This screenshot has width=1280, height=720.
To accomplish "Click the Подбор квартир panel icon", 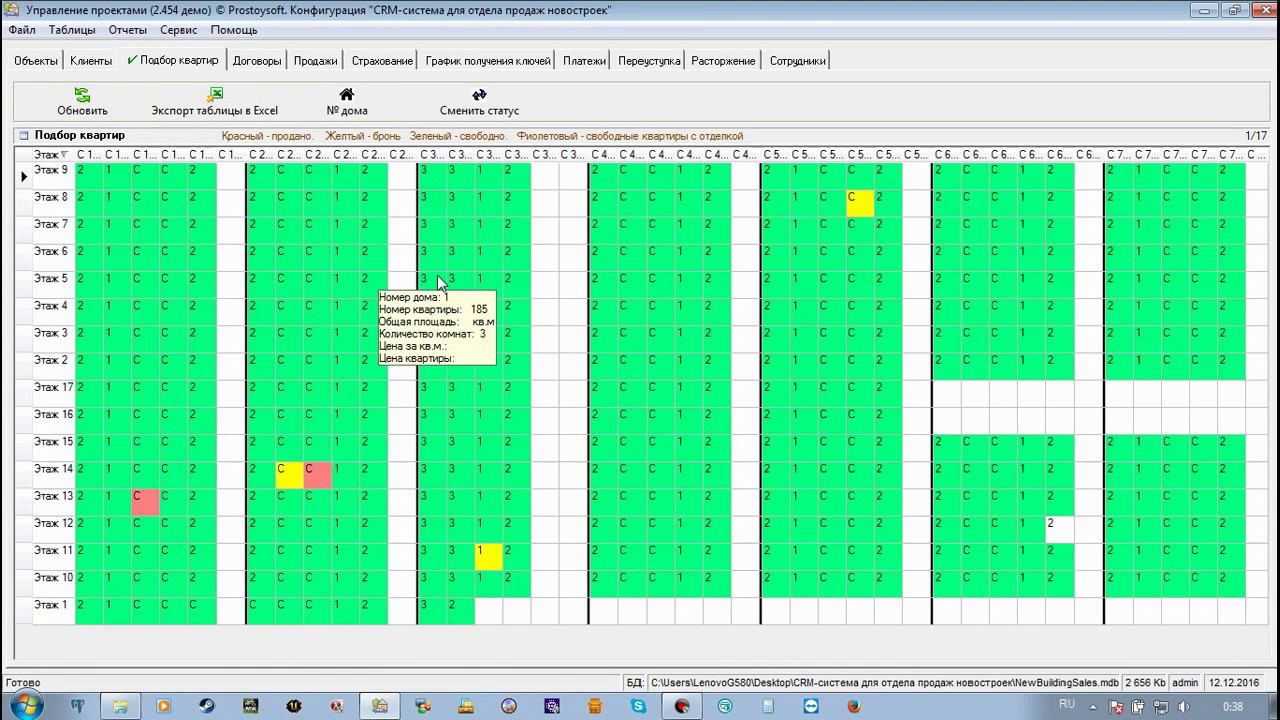I will pyautogui.click(x=23, y=135).
